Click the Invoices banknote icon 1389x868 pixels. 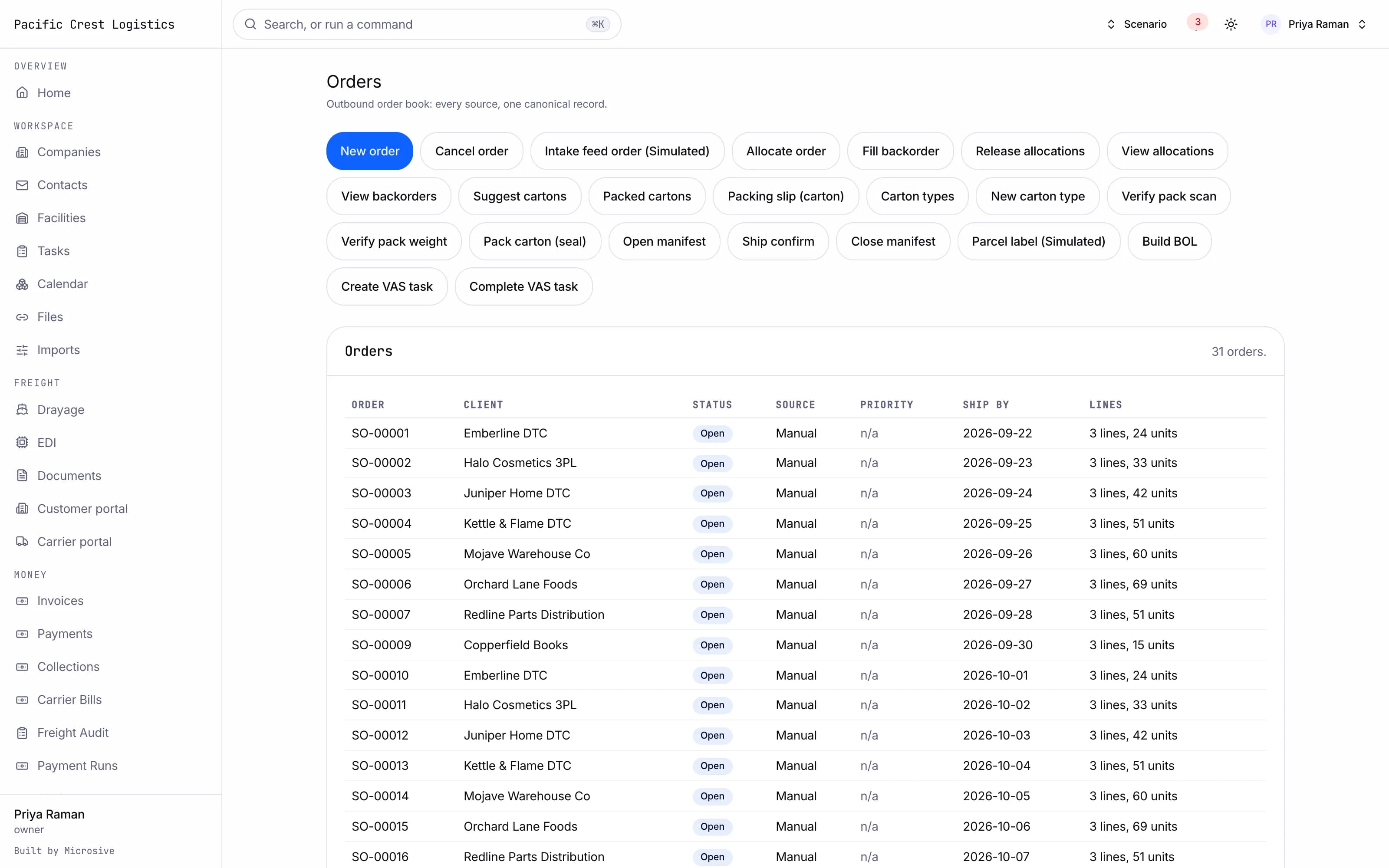22,601
